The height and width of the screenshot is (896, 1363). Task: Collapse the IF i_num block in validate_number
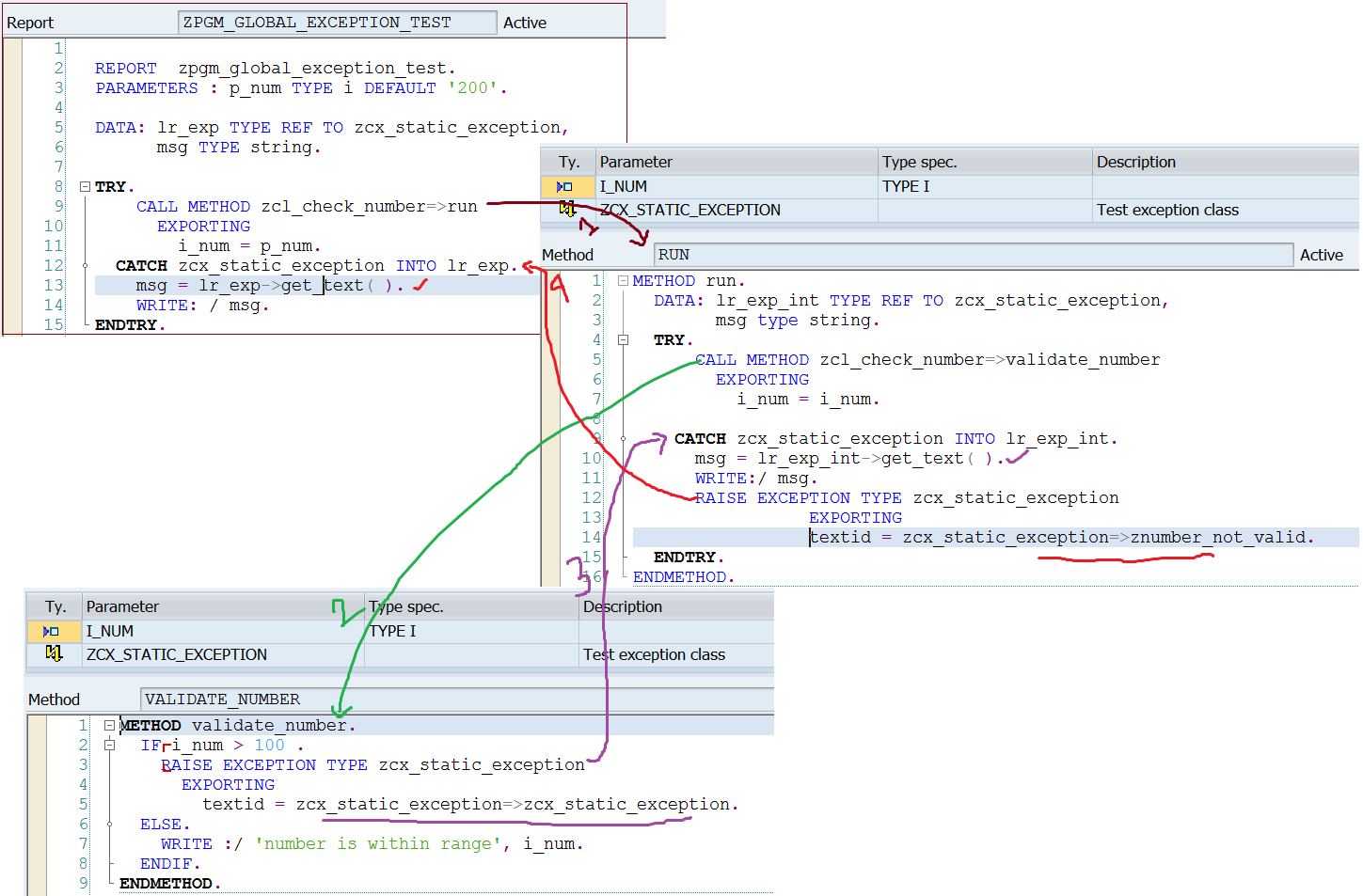coord(109,746)
